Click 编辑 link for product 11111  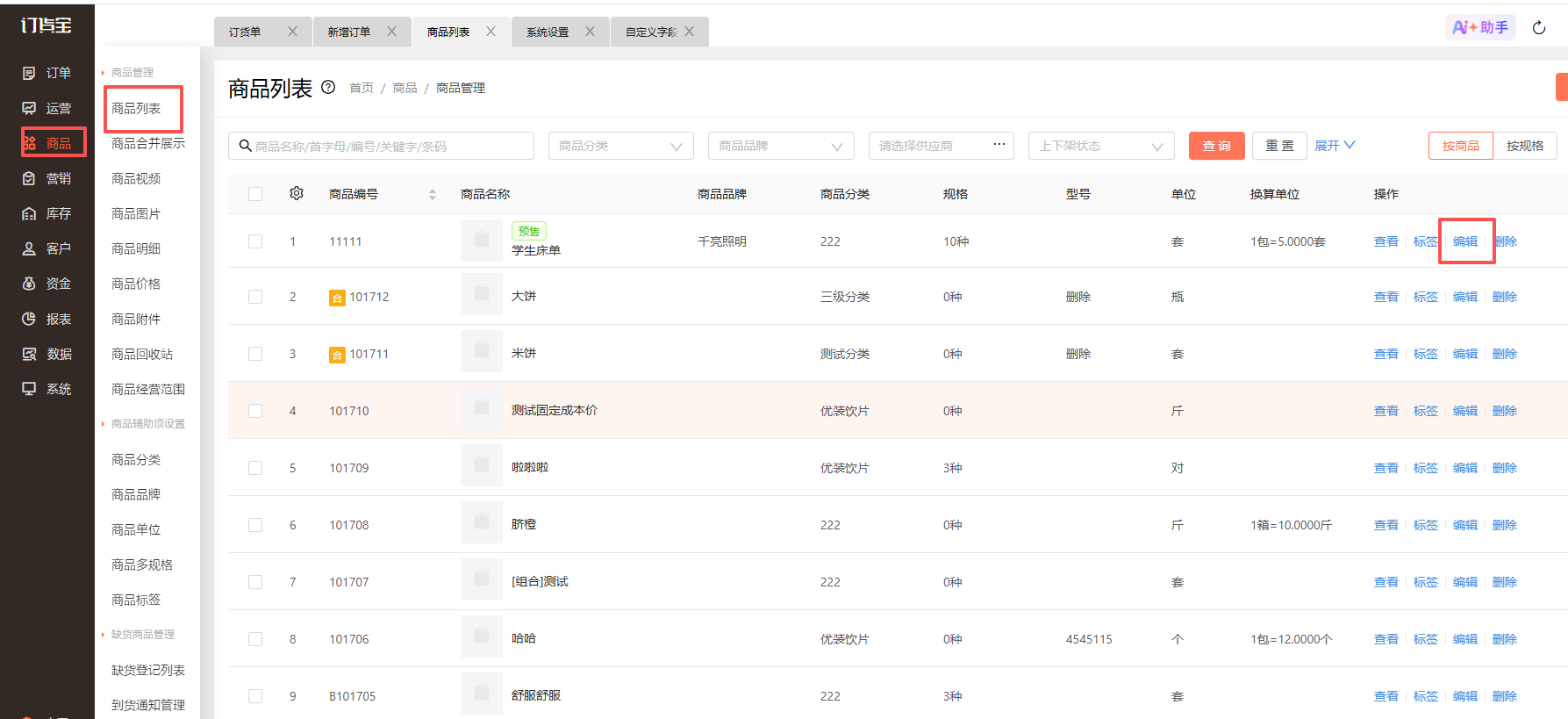click(1465, 241)
